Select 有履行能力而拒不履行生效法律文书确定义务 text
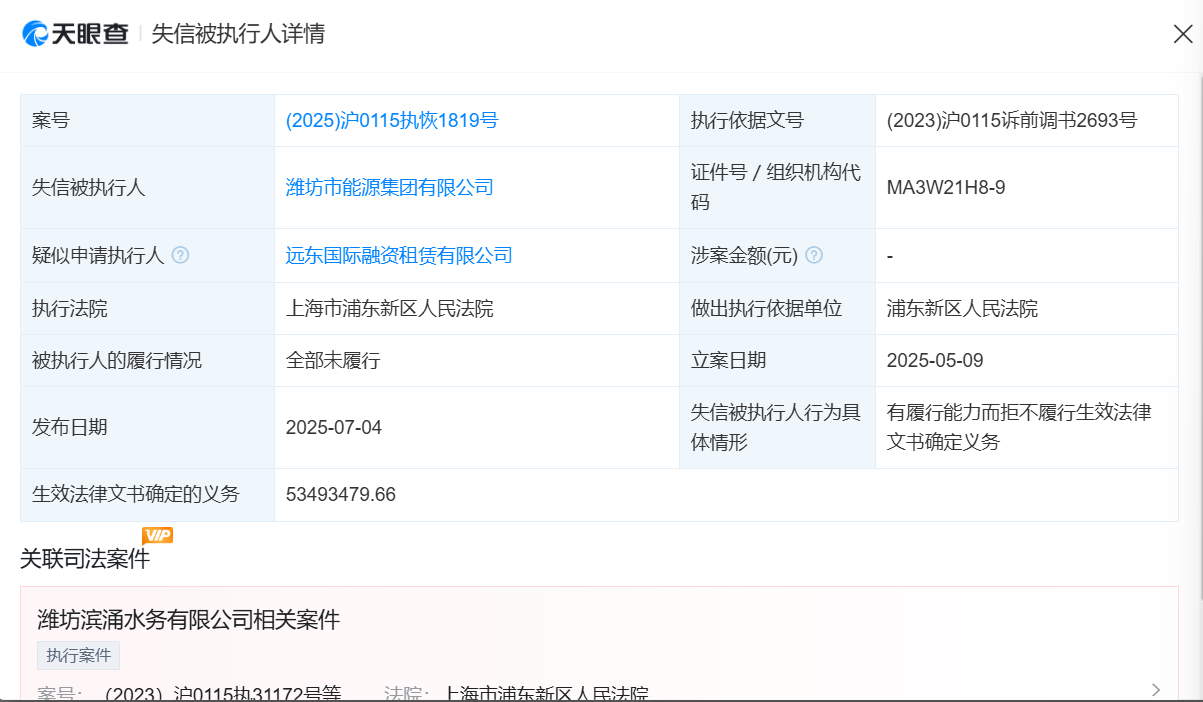Viewport: 1203px width, 702px height. (1020, 427)
